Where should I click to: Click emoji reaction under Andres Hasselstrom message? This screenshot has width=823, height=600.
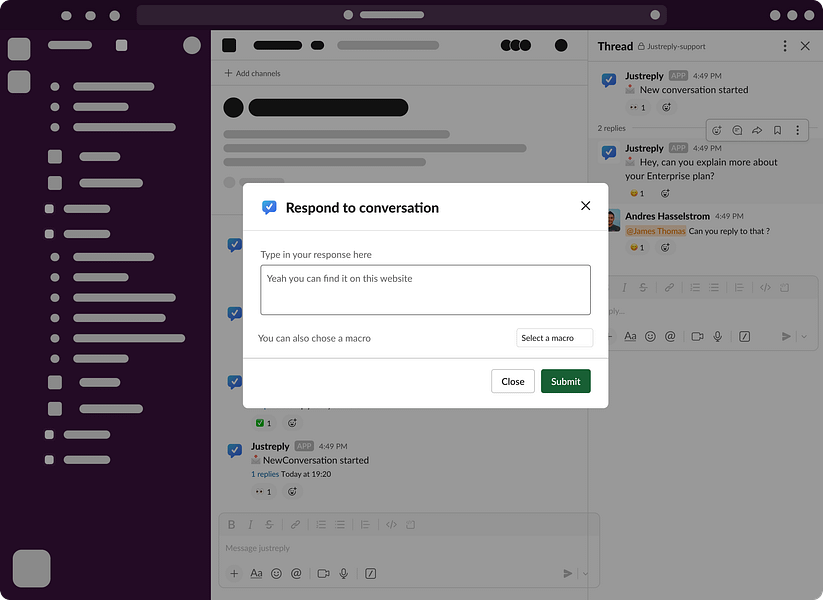coord(637,247)
